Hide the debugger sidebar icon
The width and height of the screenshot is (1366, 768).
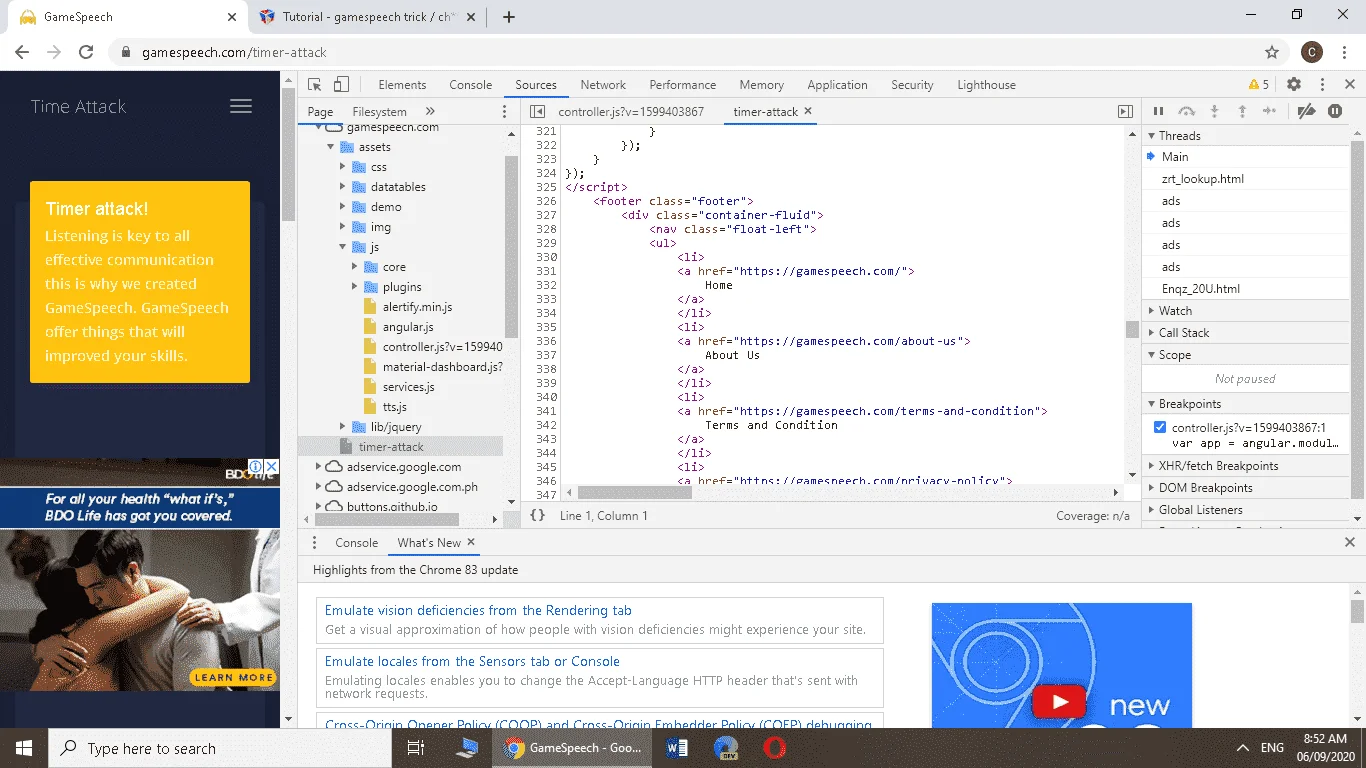click(x=1125, y=112)
